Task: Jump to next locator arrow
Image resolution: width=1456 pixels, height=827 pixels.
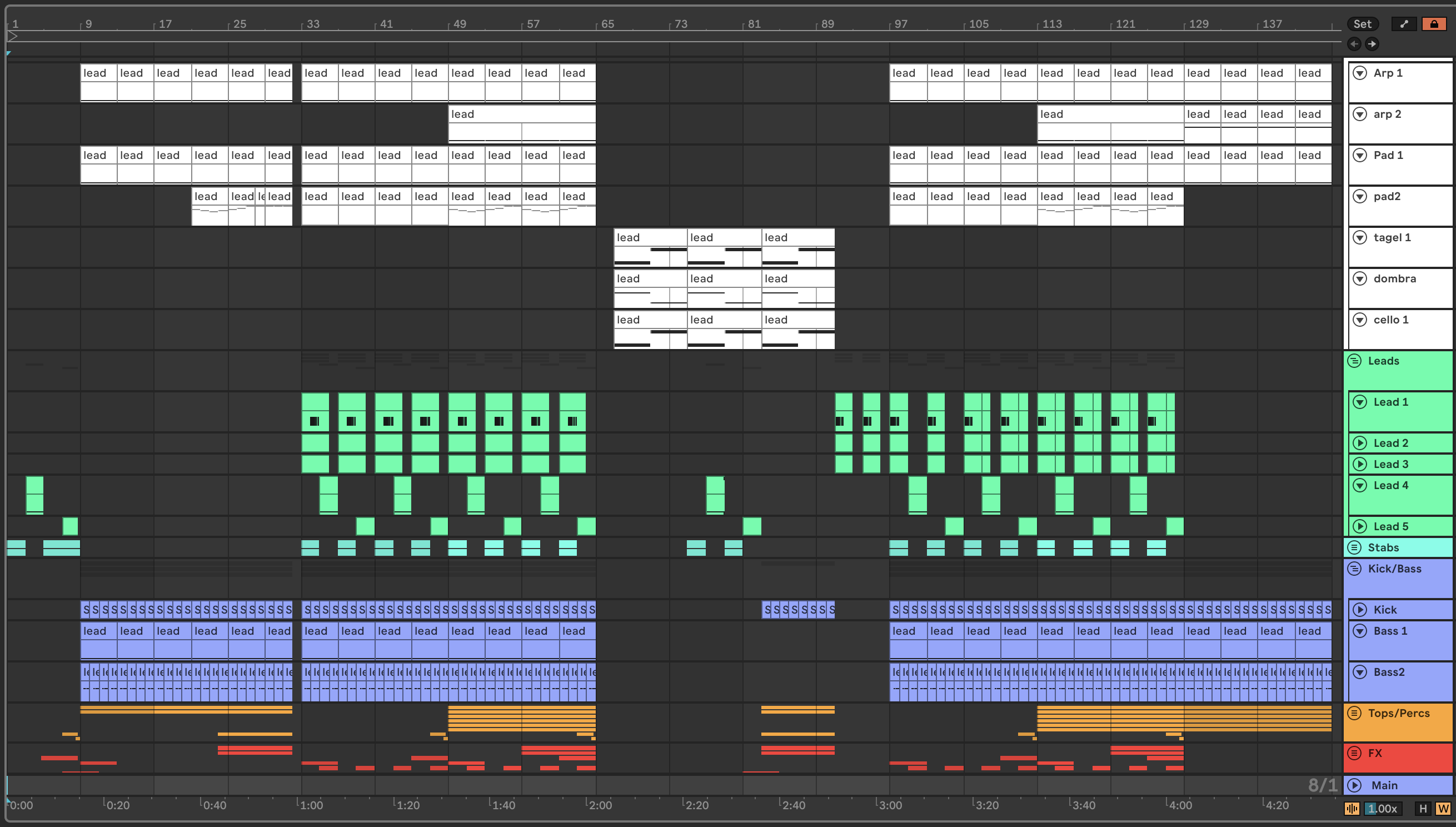Action: pos(1372,44)
